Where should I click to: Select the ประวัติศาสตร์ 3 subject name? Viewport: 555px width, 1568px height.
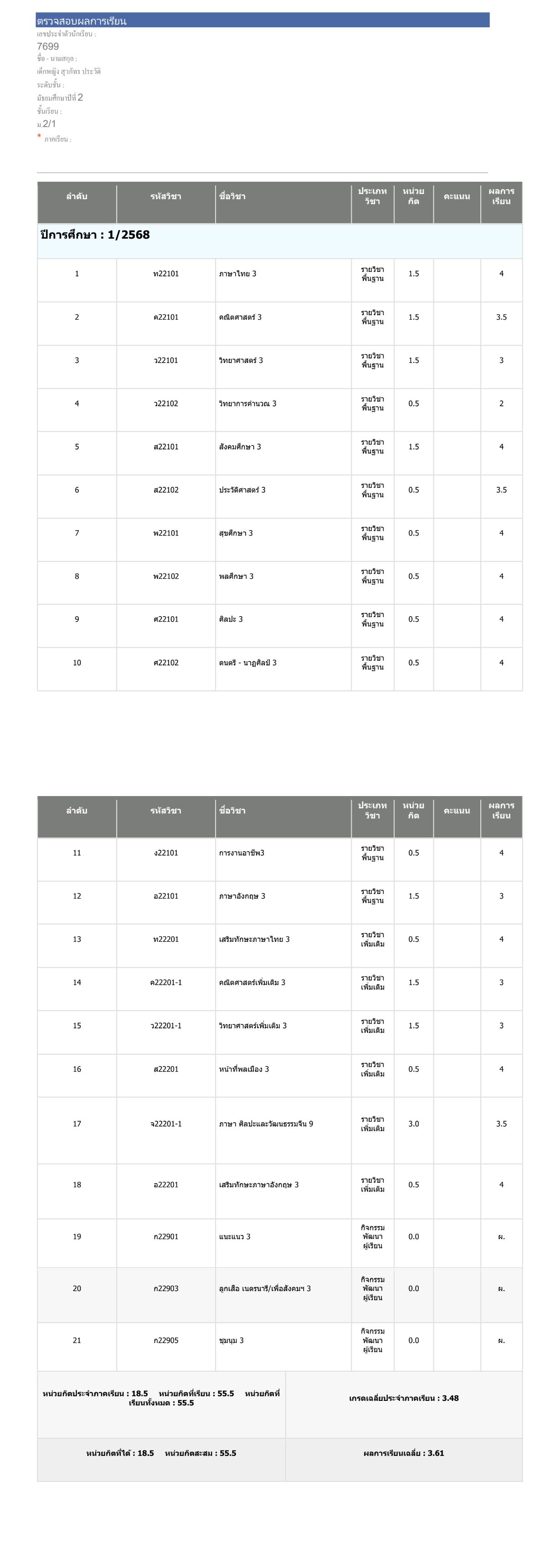pos(242,490)
